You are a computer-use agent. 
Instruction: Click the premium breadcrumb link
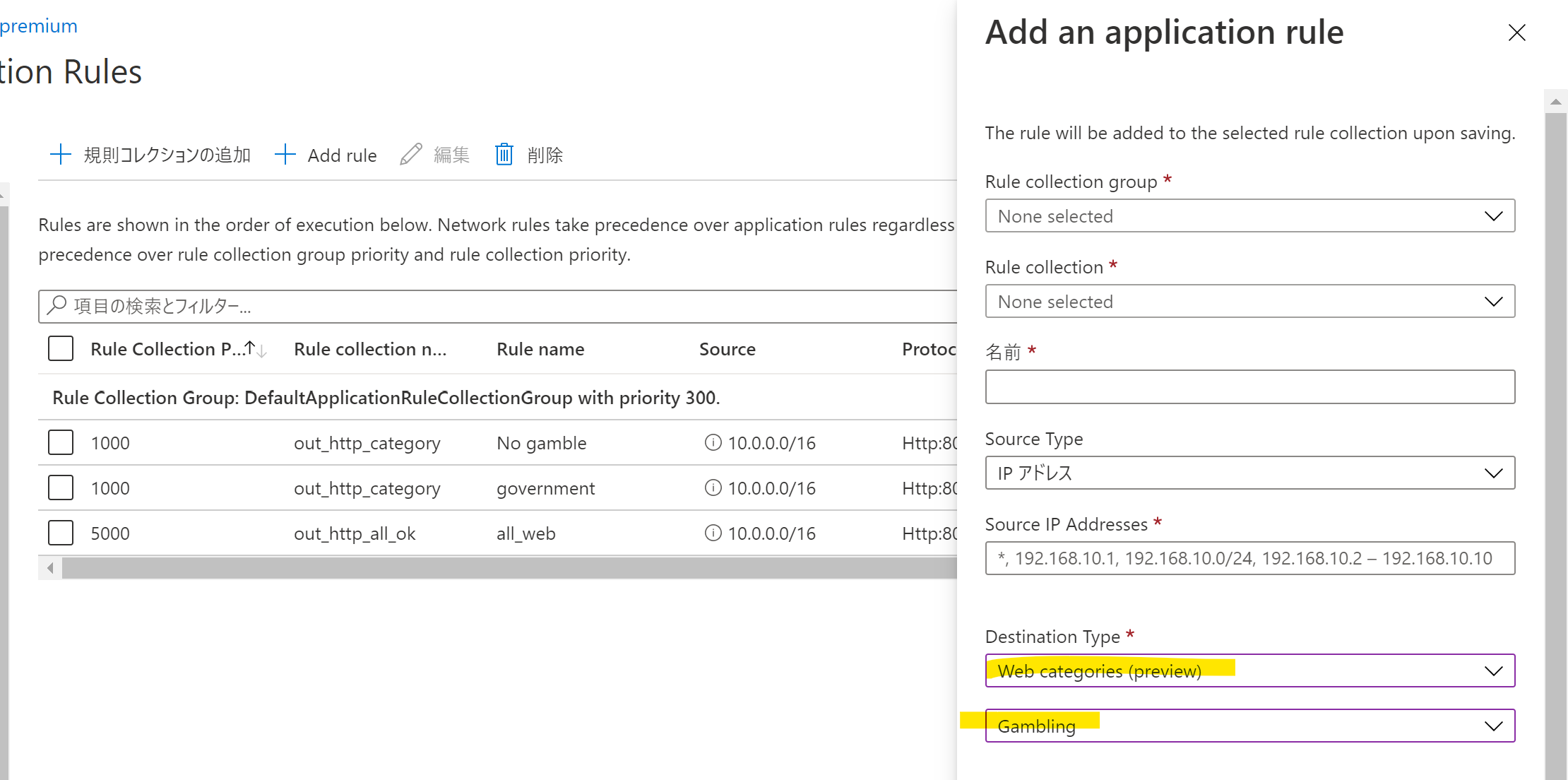click(39, 26)
